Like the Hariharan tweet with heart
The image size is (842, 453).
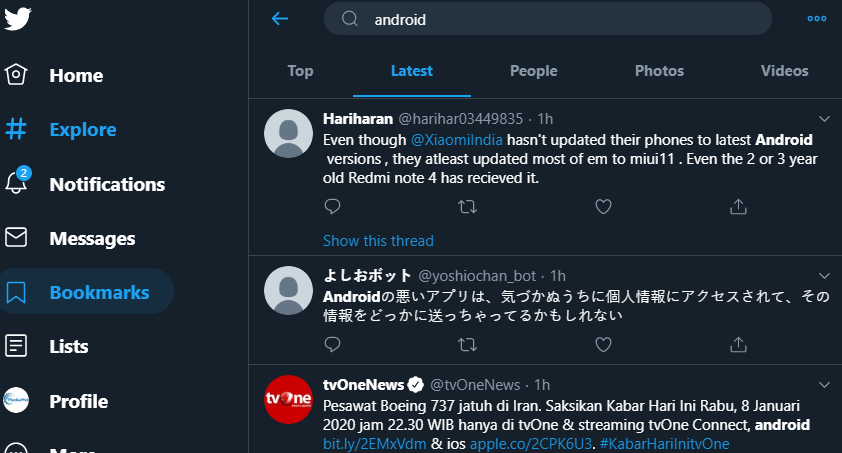[x=603, y=206]
